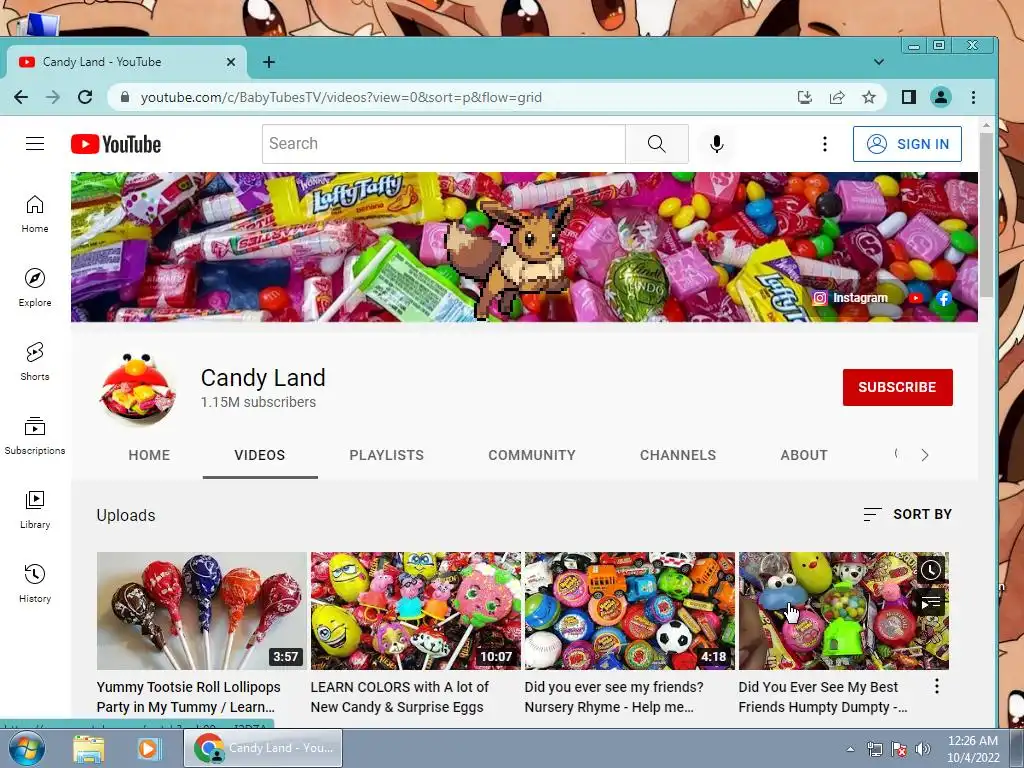Image resolution: width=1024 pixels, height=768 pixels.
Task: Switch to the PLAYLISTS tab
Action: (387, 455)
